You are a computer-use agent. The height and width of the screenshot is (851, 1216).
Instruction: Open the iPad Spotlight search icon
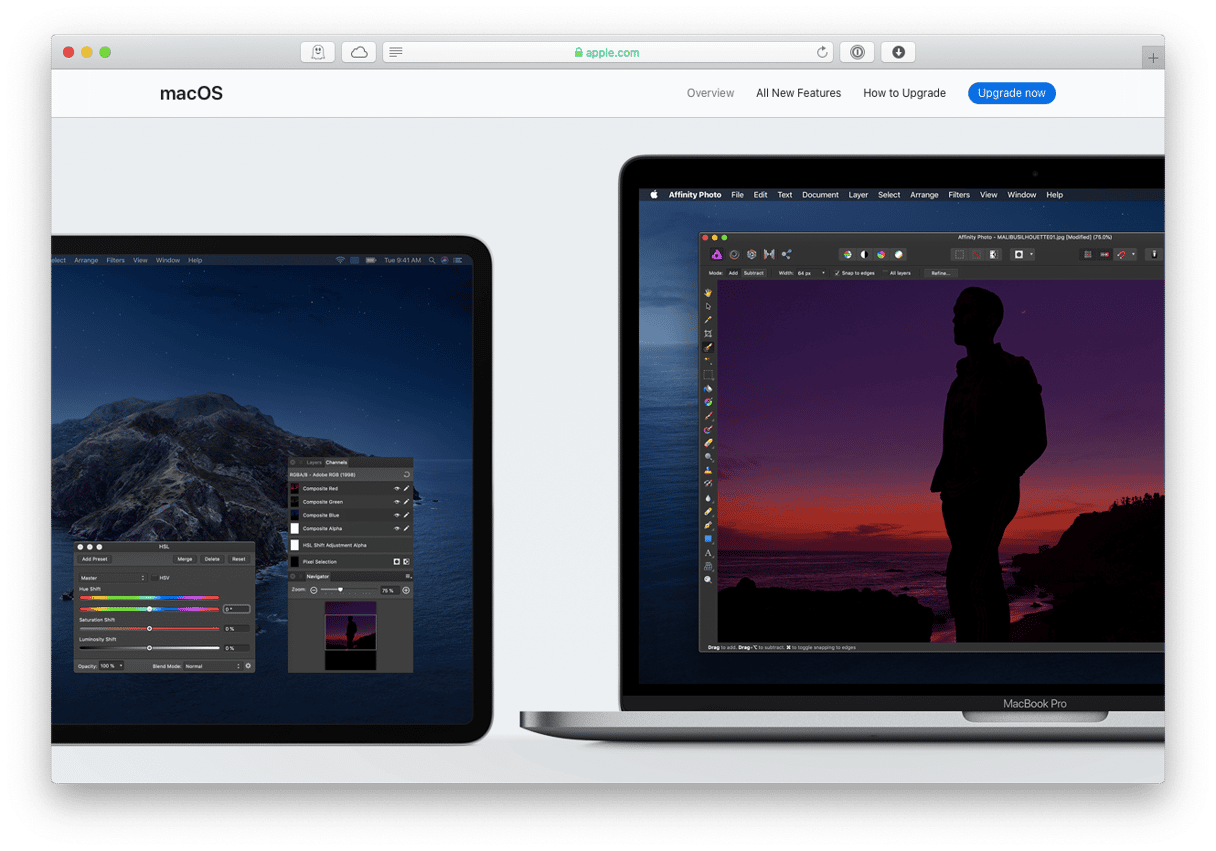click(x=433, y=260)
